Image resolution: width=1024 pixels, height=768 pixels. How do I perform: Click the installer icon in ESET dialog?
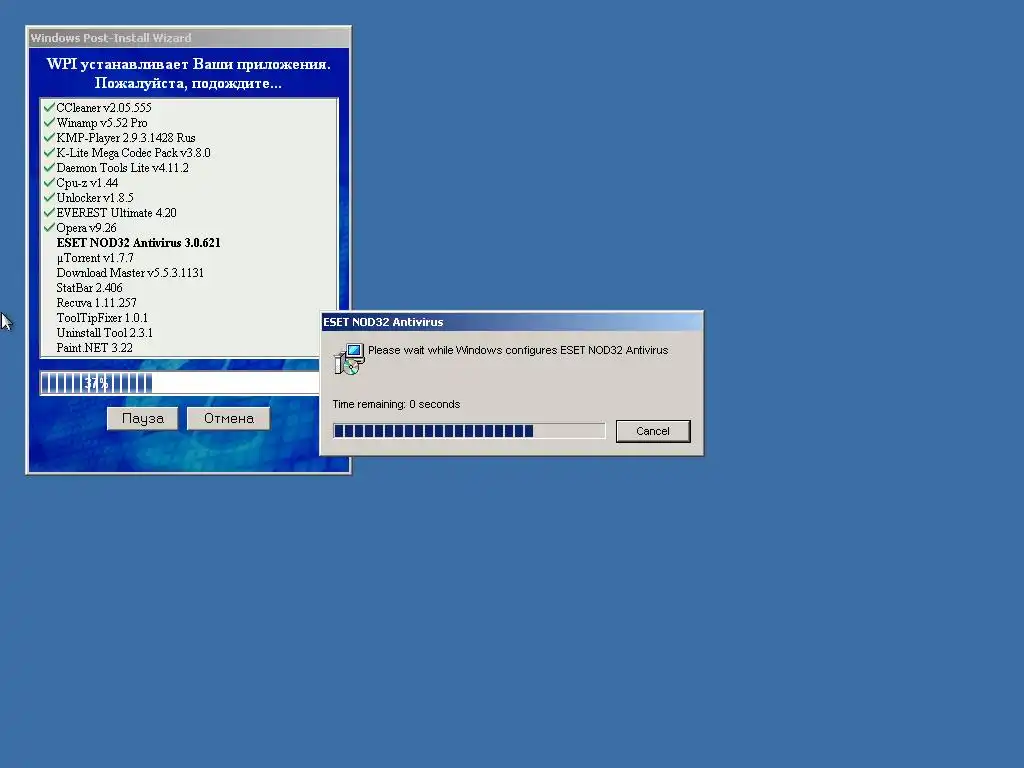(349, 359)
